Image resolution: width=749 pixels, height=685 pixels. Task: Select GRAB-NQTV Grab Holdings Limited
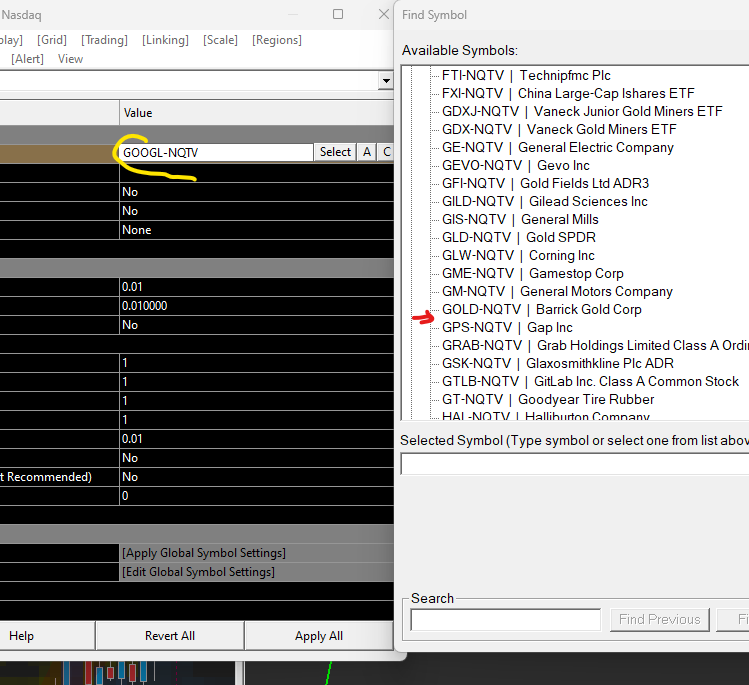pos(595,345)
